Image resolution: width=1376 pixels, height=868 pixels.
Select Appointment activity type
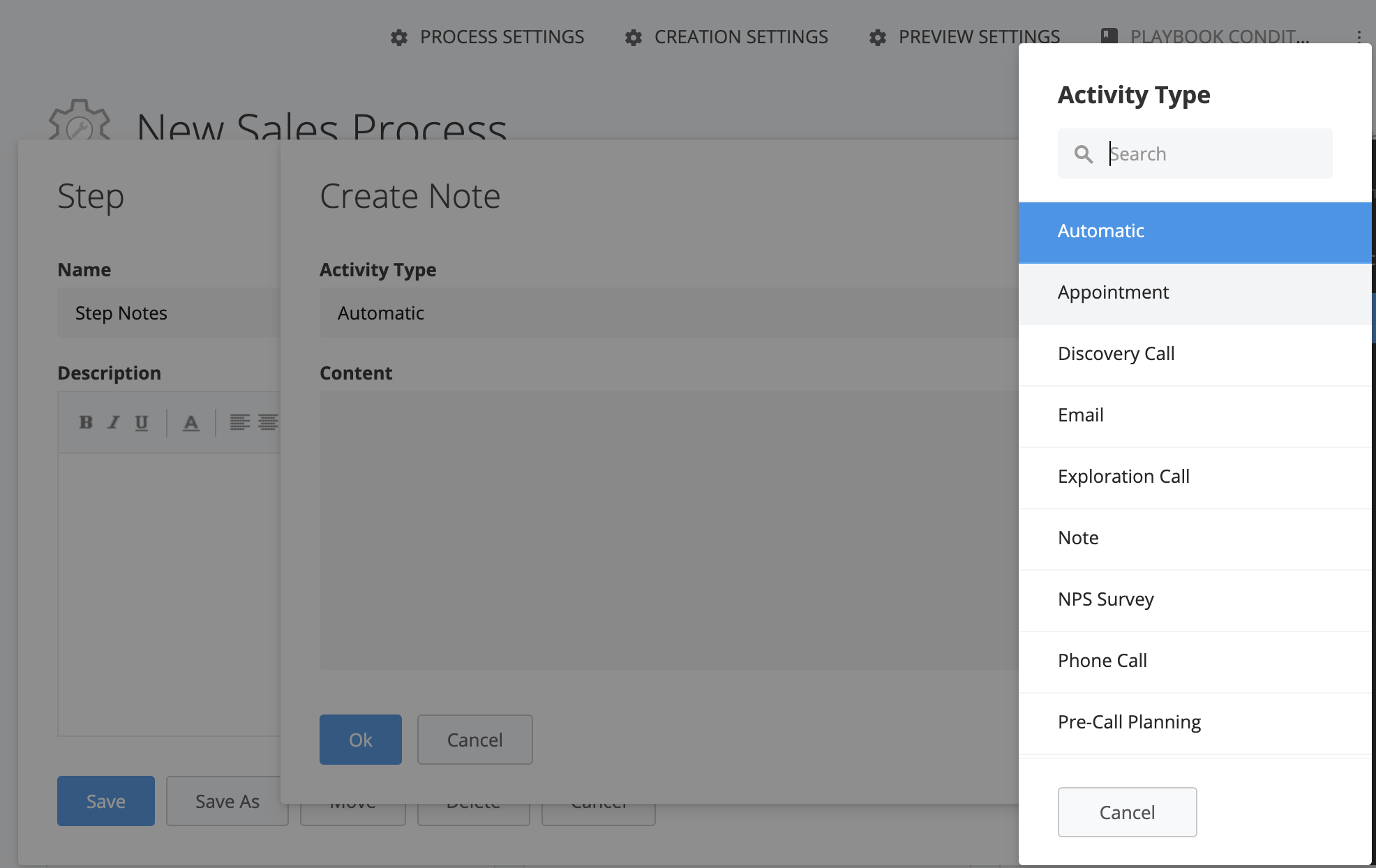1195,293
